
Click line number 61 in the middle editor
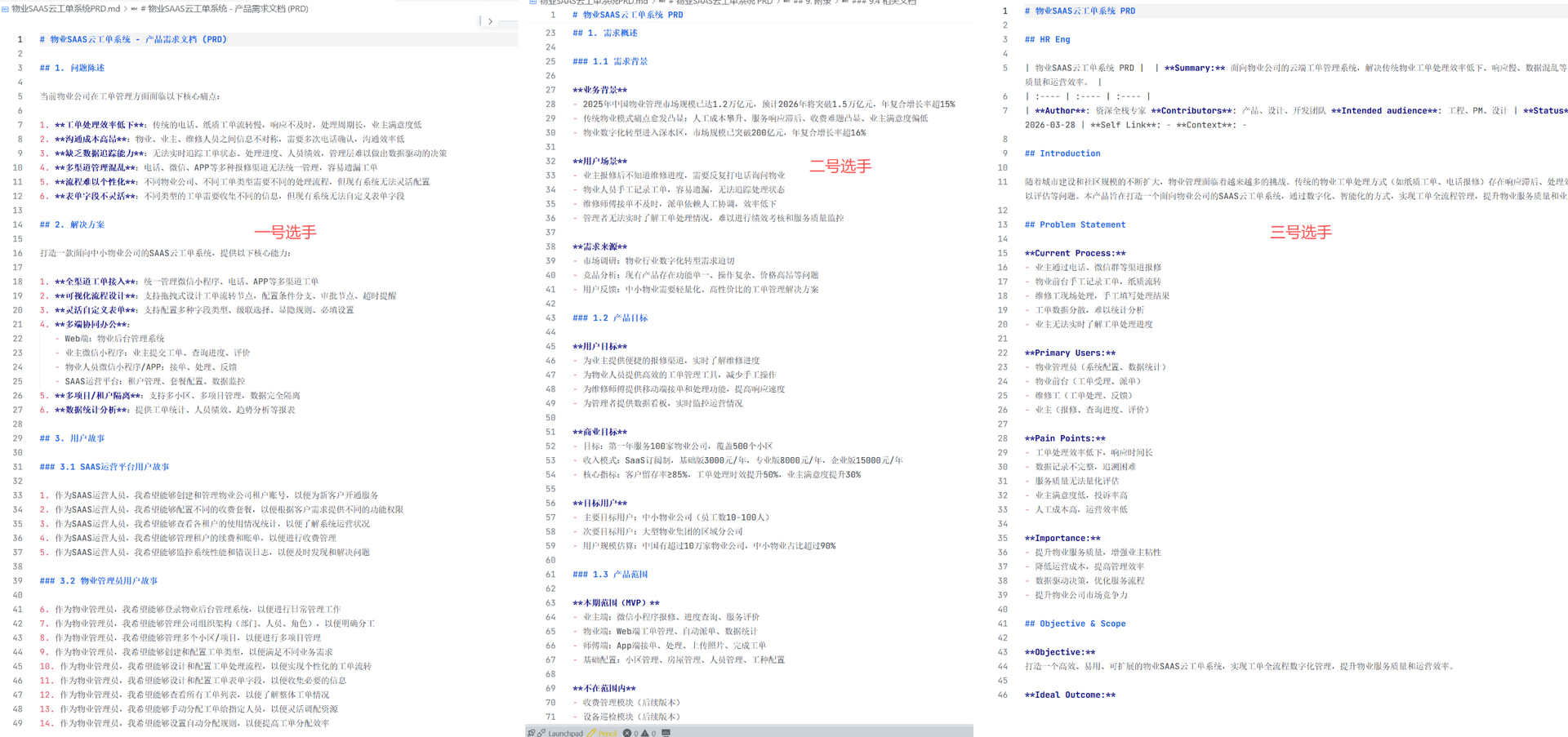550,575
